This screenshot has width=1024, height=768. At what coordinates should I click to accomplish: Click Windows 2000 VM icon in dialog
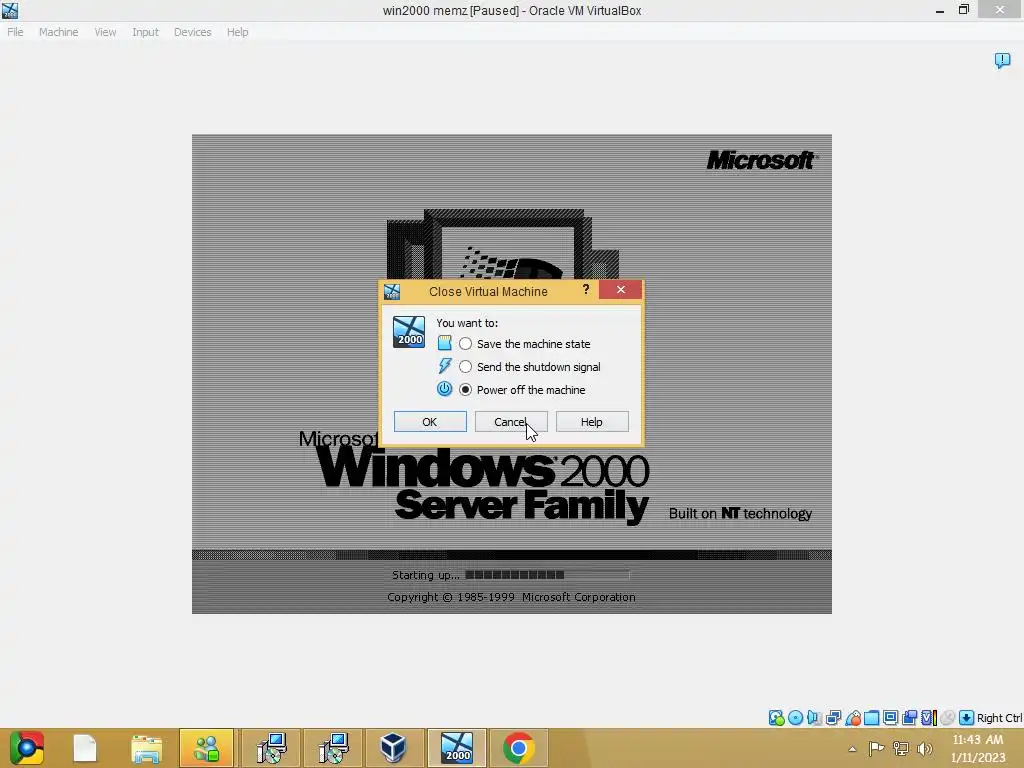(x=409, y=332)
